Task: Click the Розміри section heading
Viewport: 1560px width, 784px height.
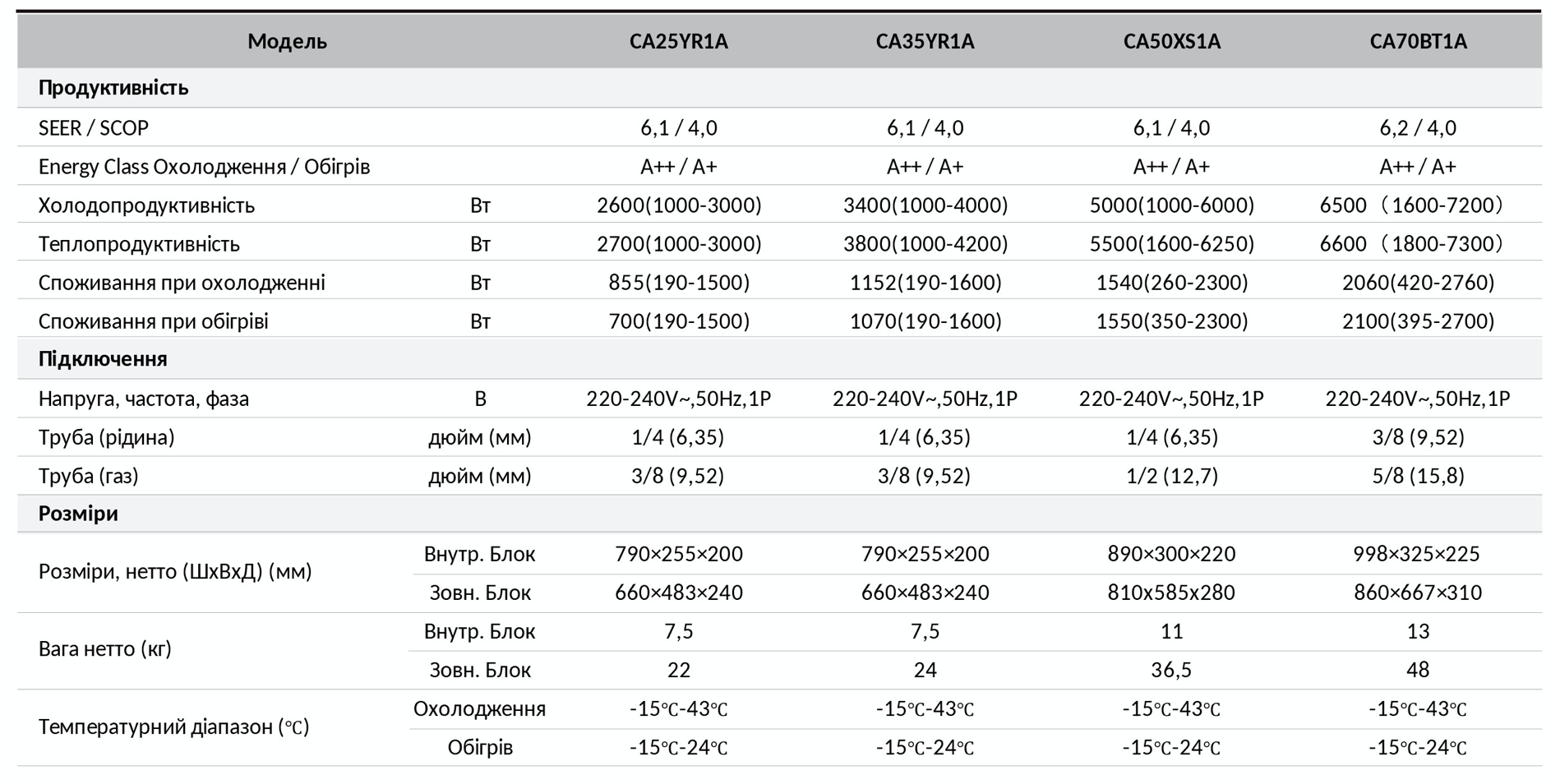Action: click(78, 514)
